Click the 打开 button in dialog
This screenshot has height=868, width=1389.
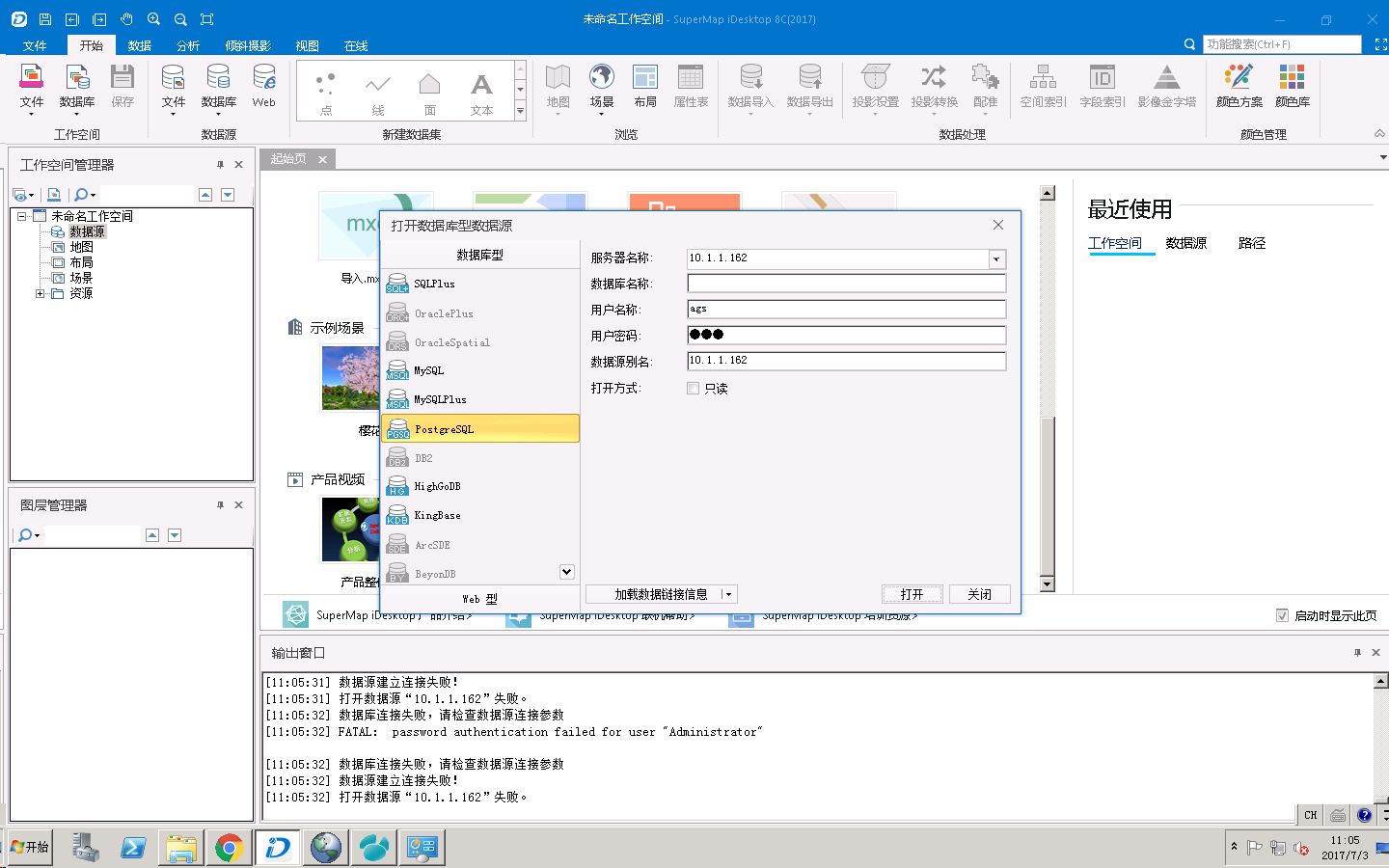(x=912, y=594)
